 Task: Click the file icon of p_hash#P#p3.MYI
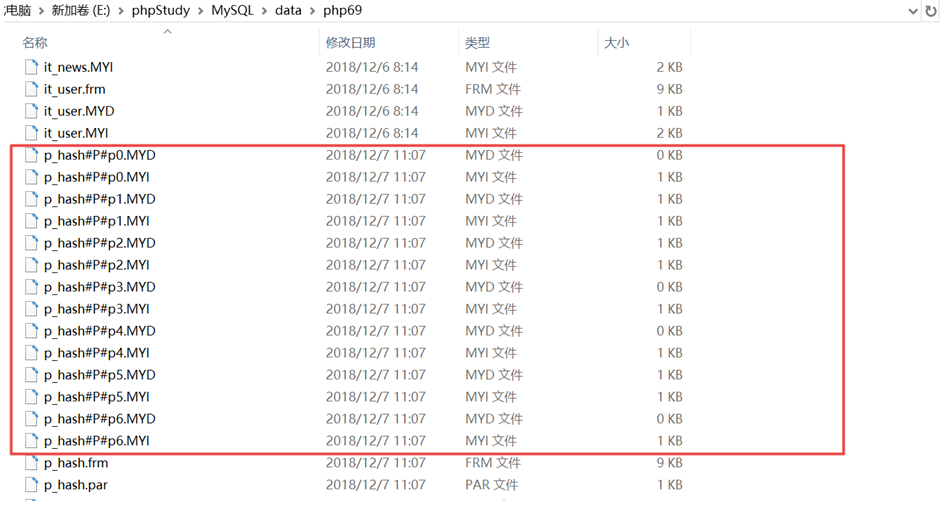(31, 309)
